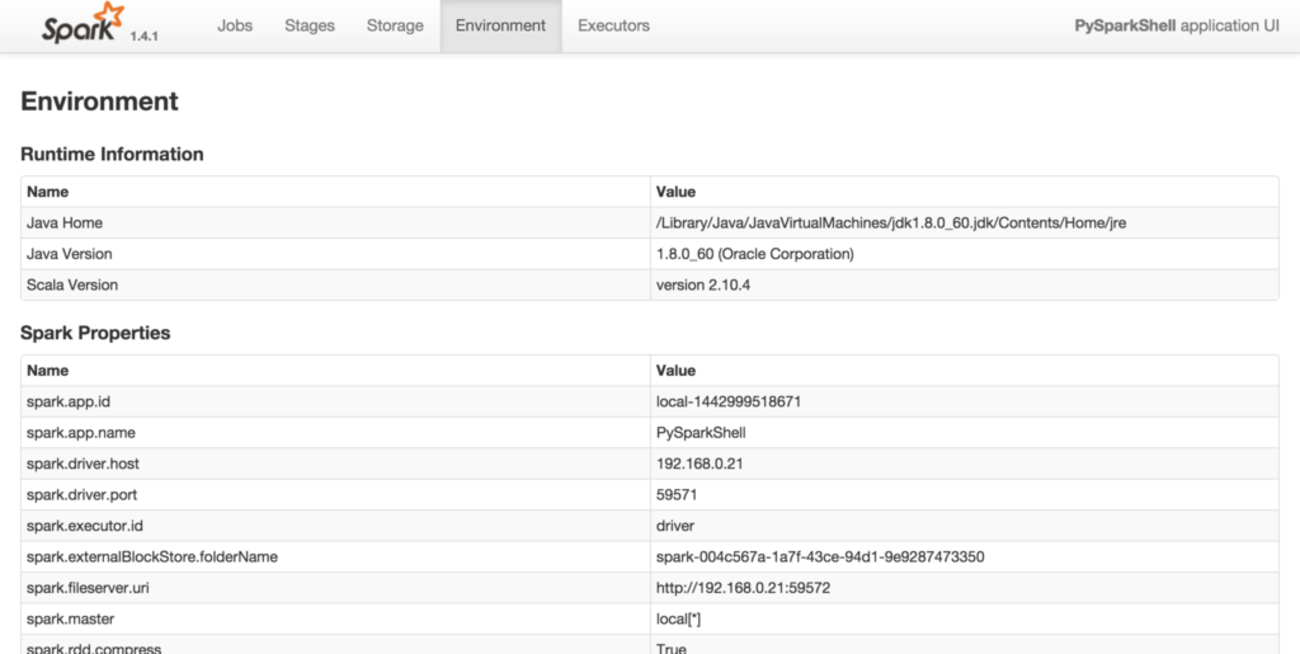
Task: Open the Storage tab
Action: point(394,26)
